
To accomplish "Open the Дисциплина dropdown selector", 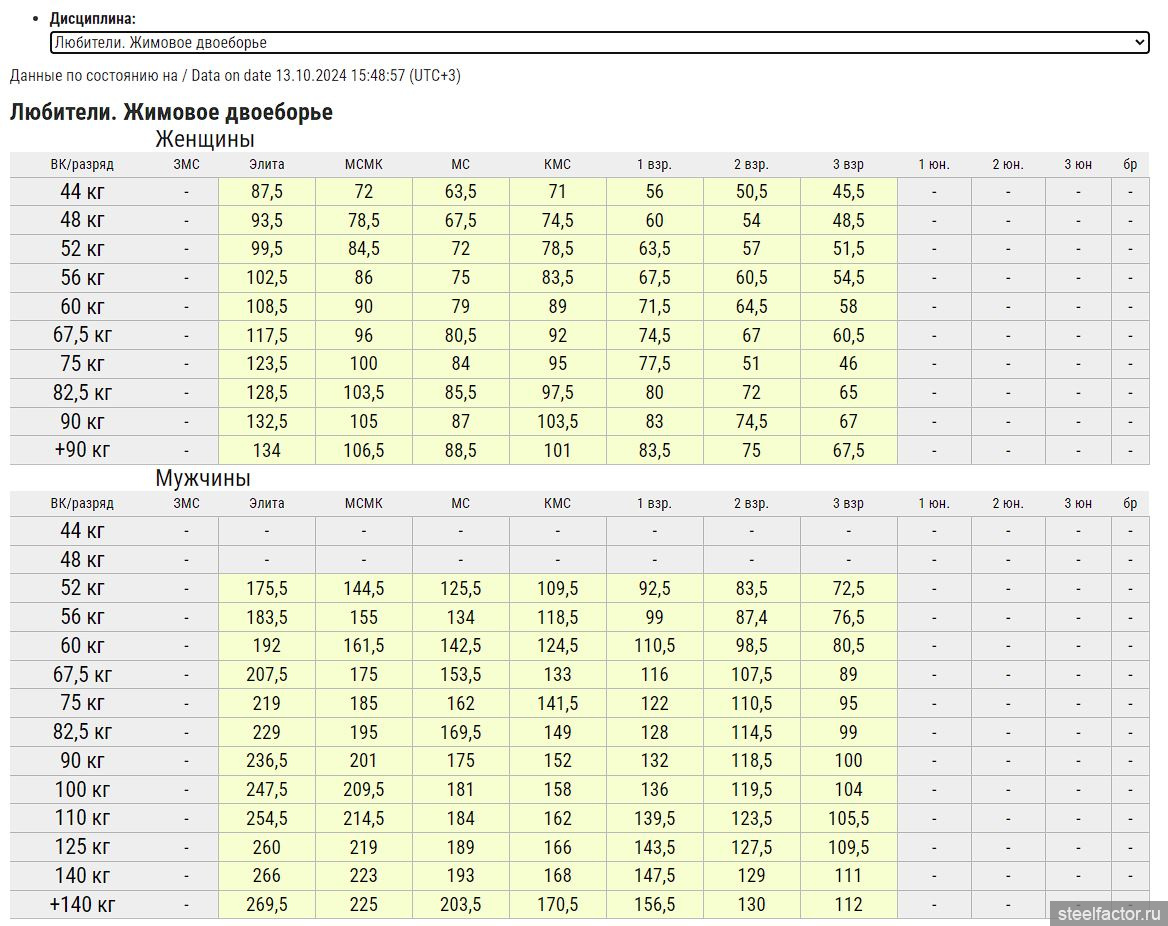I will (598, 43).
